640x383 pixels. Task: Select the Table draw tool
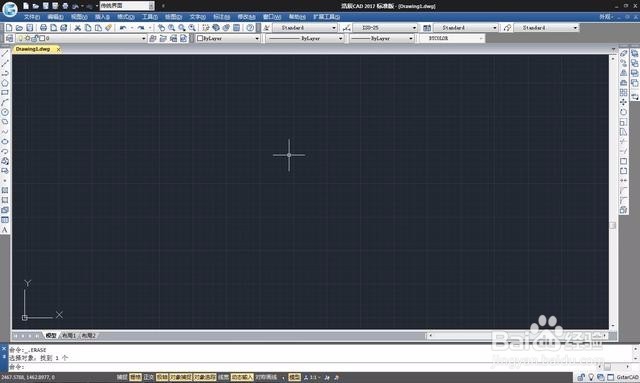(x=5, y=220)
